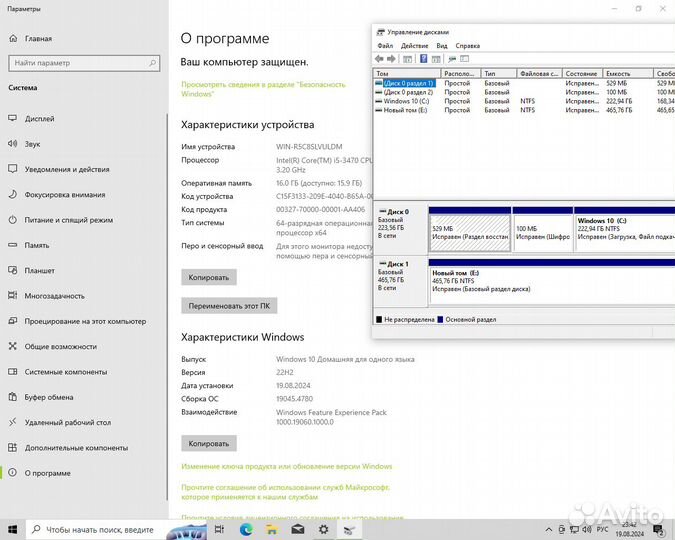675x540 pixels.
Task: Open the Файл menu in Disk Management
Action: click(x=385, y=46)
